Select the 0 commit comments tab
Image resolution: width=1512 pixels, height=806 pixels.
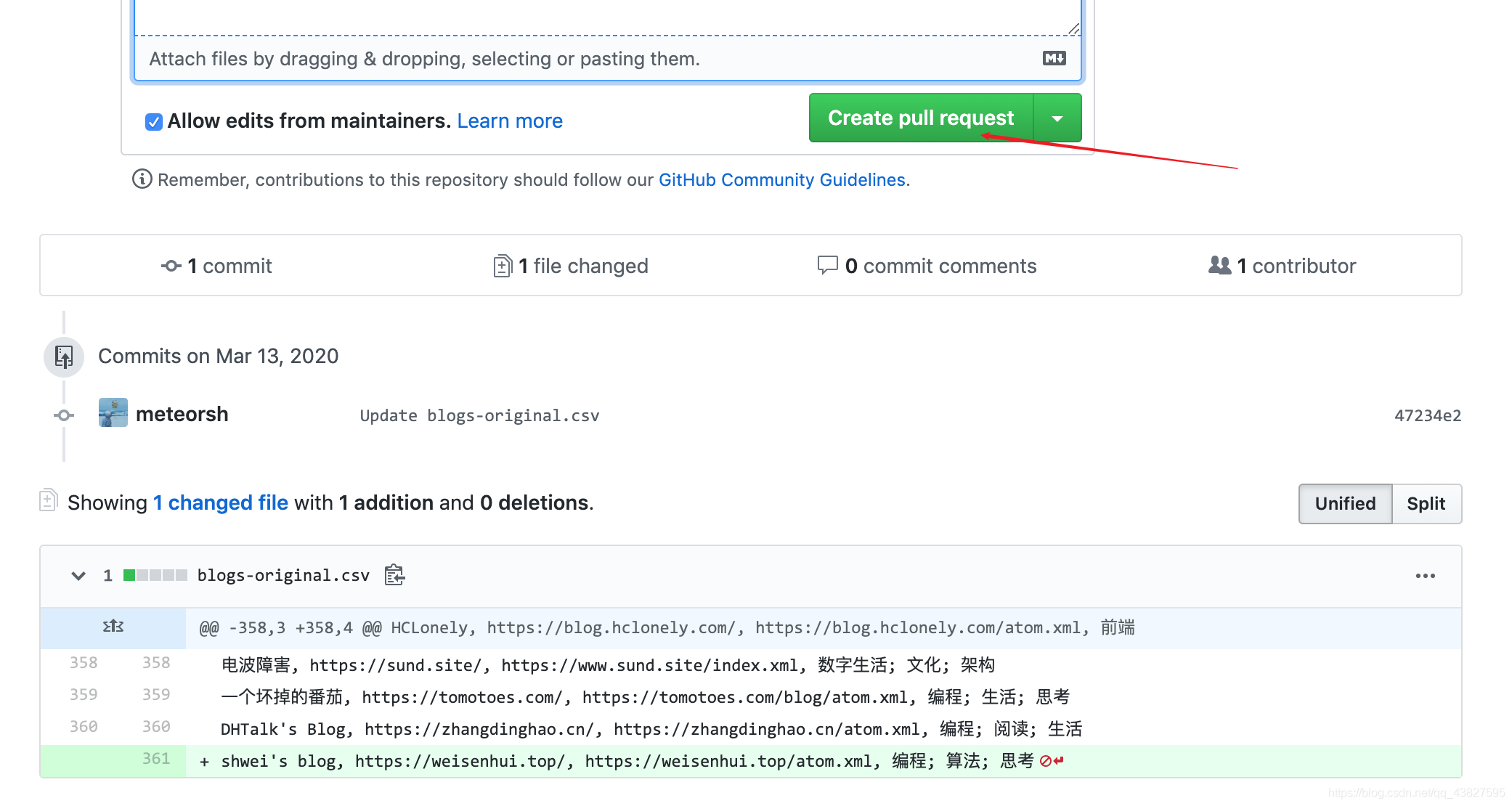point(927,266)
